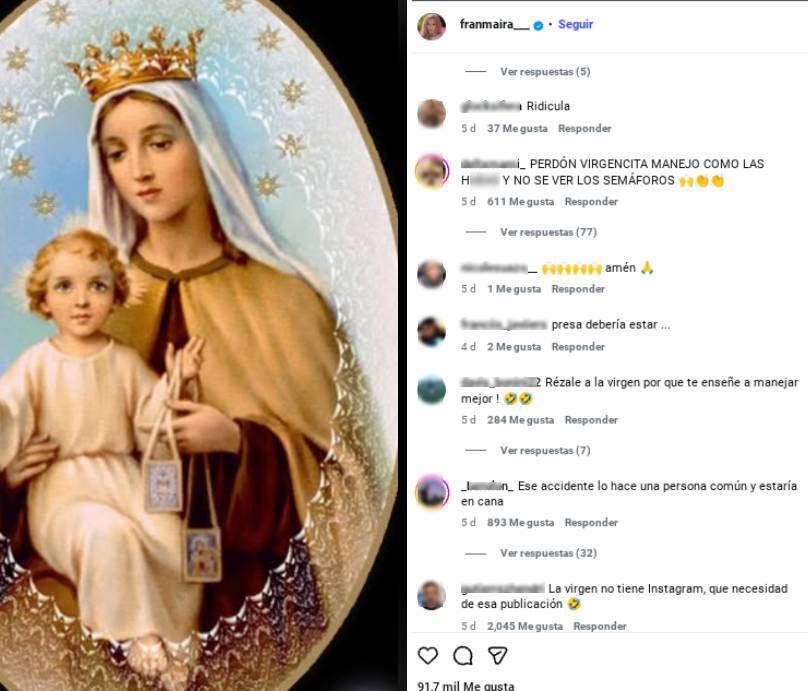Reply to the 'Ridícula' comment
808x691 pixels.
(x=584, y=129)
